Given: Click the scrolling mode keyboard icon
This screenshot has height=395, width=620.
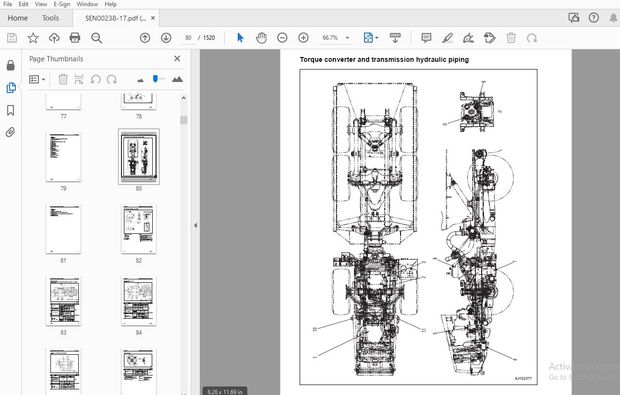Looking at the screenshot, I should pyautogui.click(x=395, y=38).
